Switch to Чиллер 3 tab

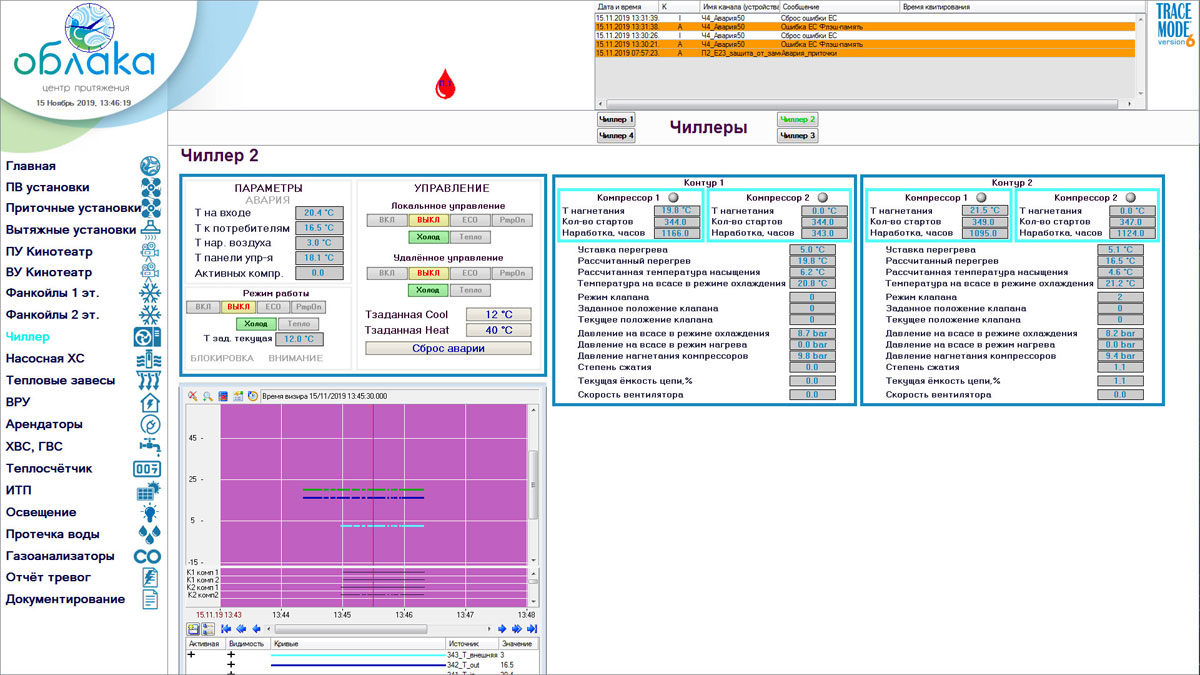[x=797, y=135]
